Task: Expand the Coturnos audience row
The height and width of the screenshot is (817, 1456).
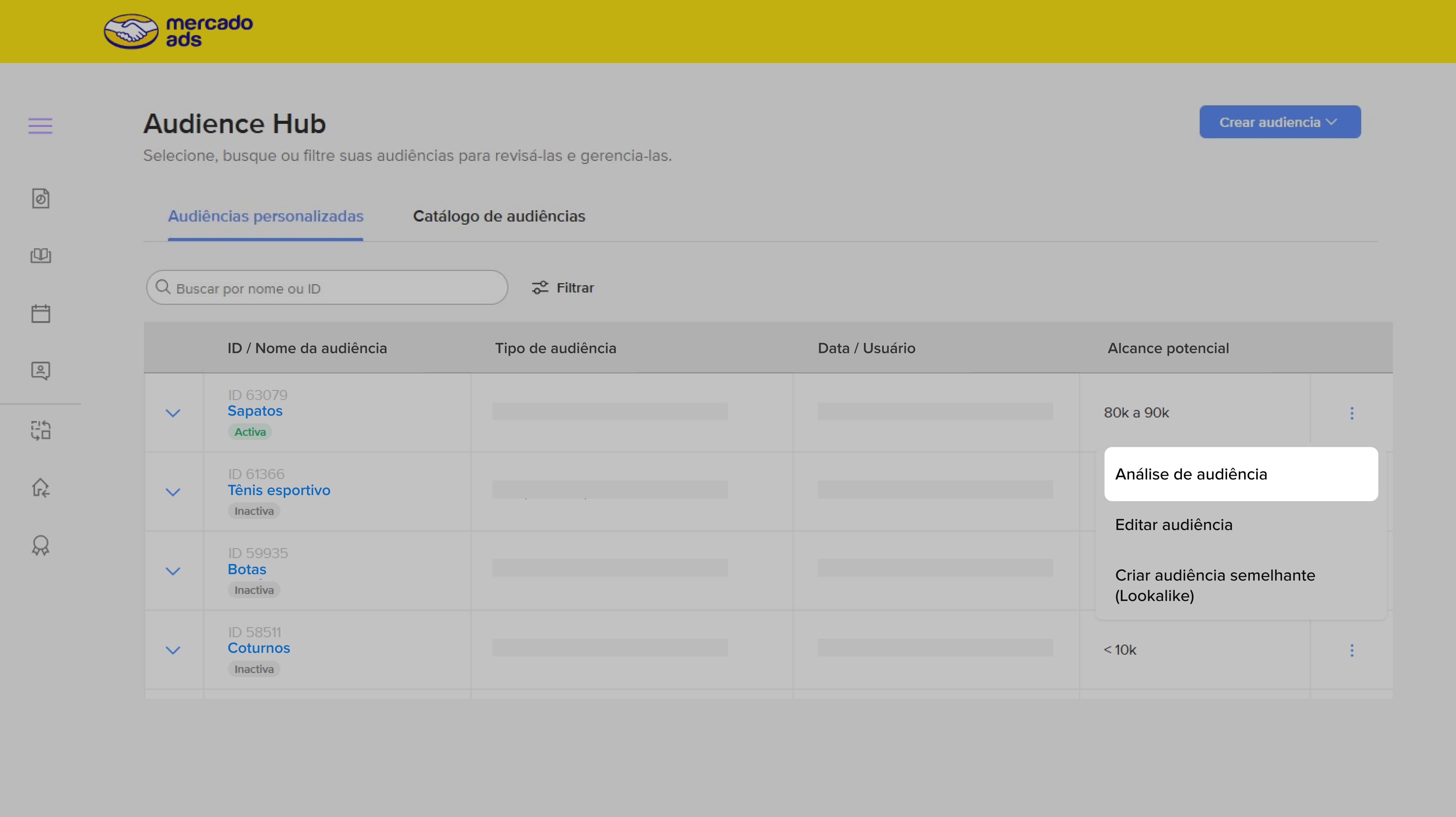Action: pos(173,650)
